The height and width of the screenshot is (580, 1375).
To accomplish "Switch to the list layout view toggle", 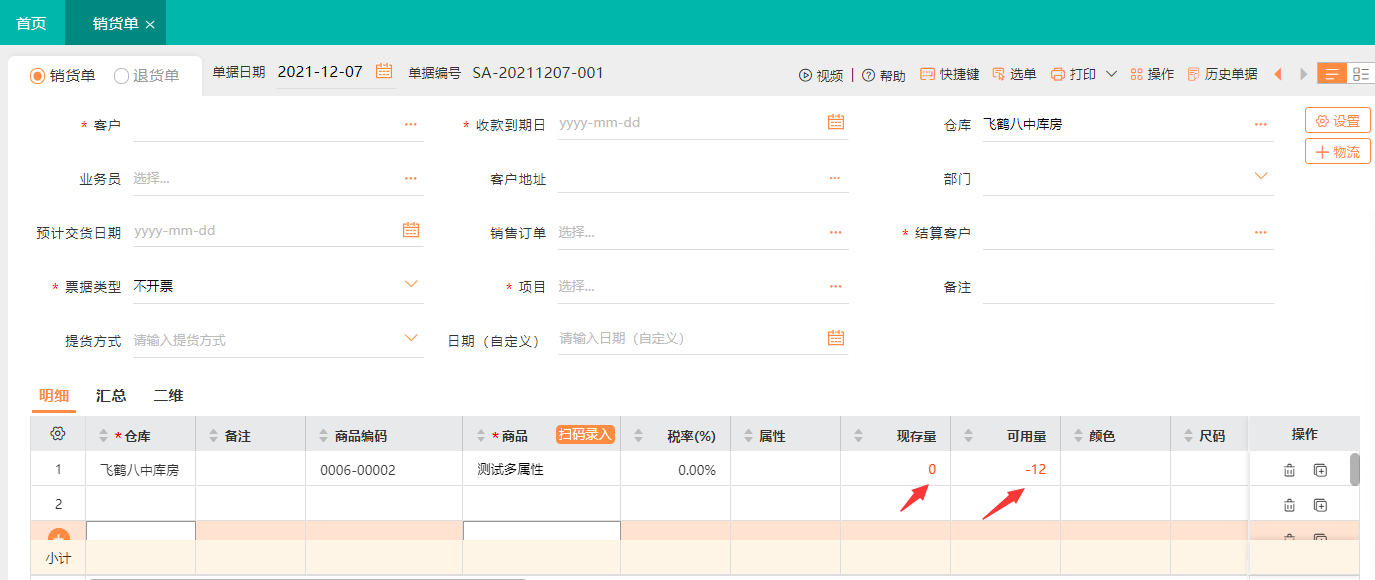I will (x=1360, y=74).
